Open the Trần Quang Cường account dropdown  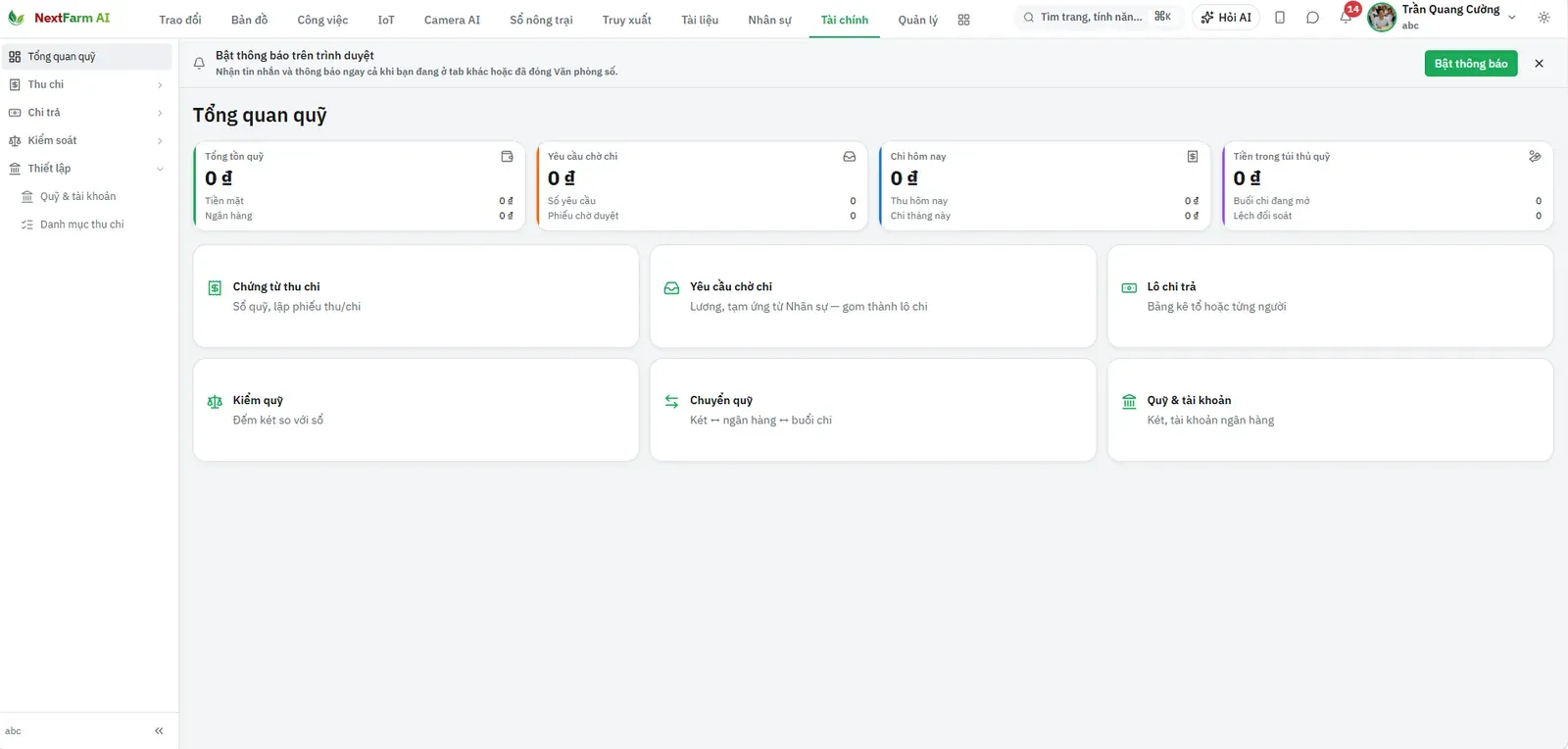pyautogui.click(x=1444, y=18)
